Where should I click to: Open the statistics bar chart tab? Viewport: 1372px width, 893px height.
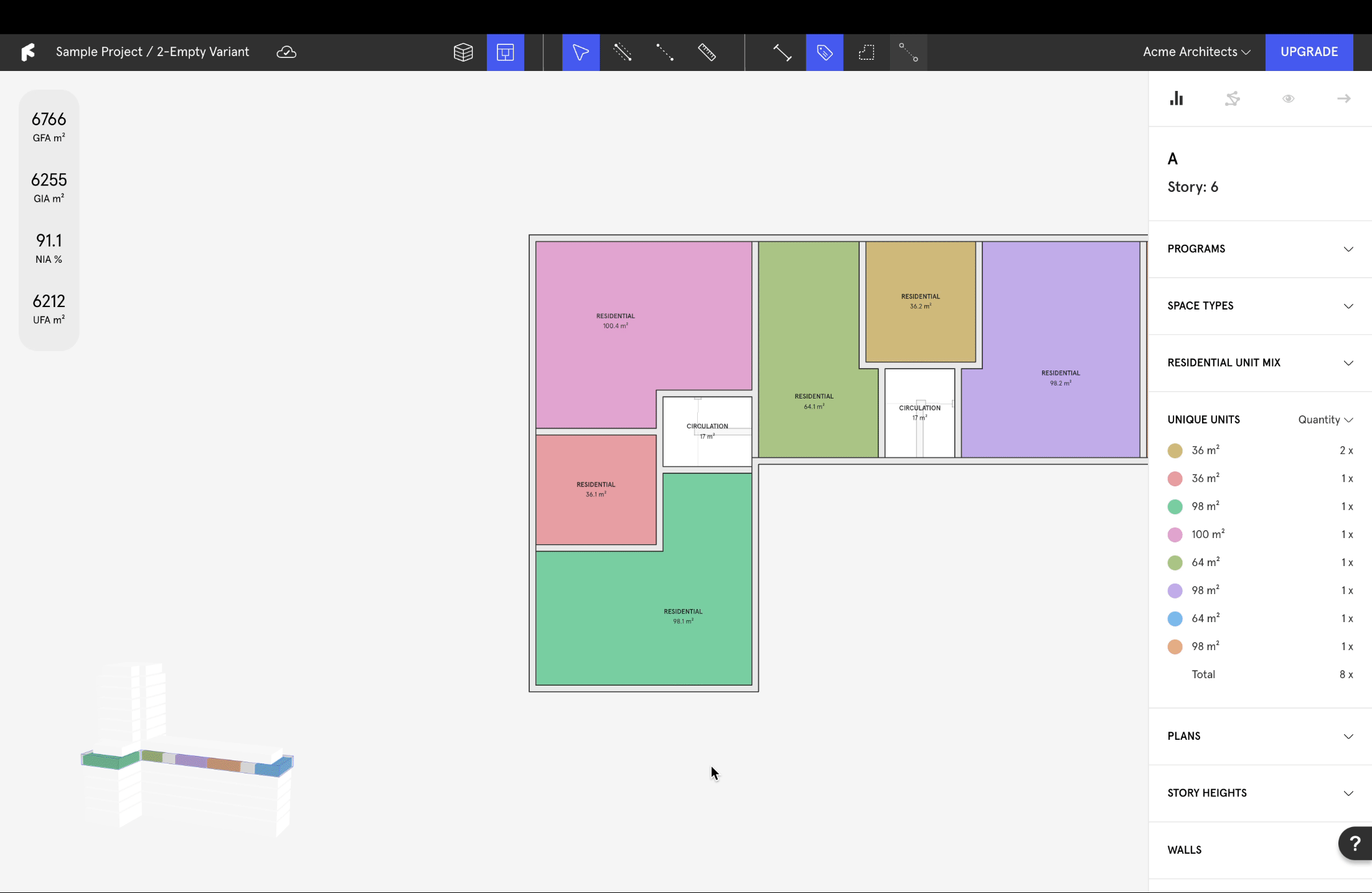1176,98
